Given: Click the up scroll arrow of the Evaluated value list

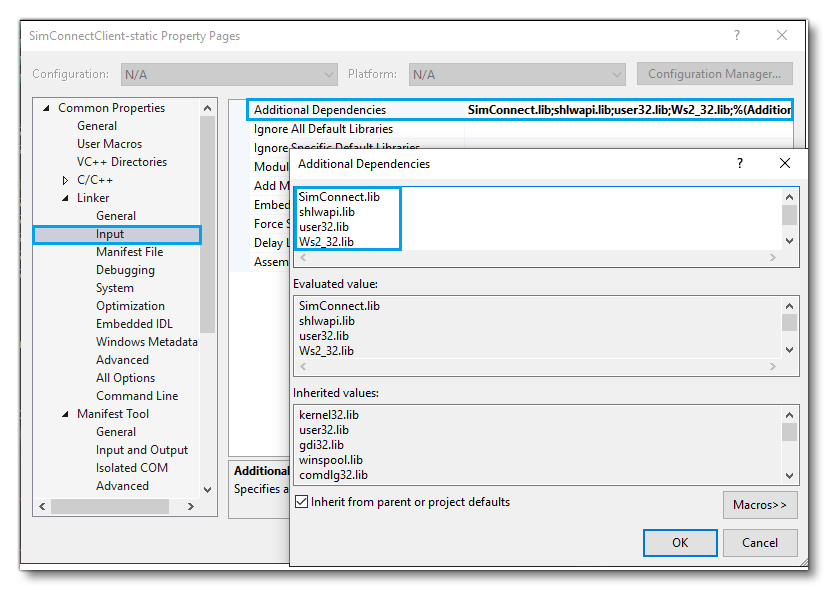Looking at the screenshot, I should tap(790, 305).
